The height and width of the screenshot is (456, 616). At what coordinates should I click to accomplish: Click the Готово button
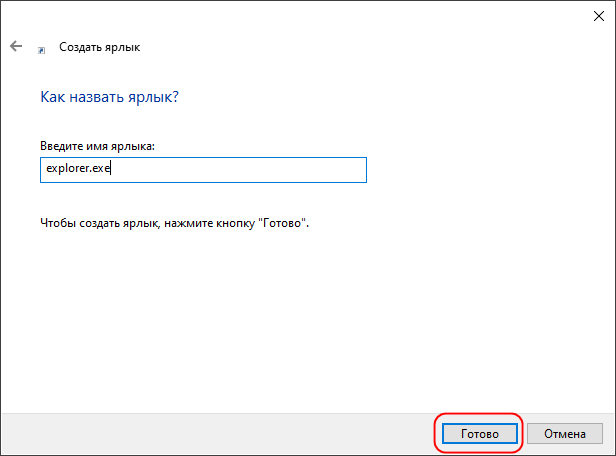pos(480,434)
